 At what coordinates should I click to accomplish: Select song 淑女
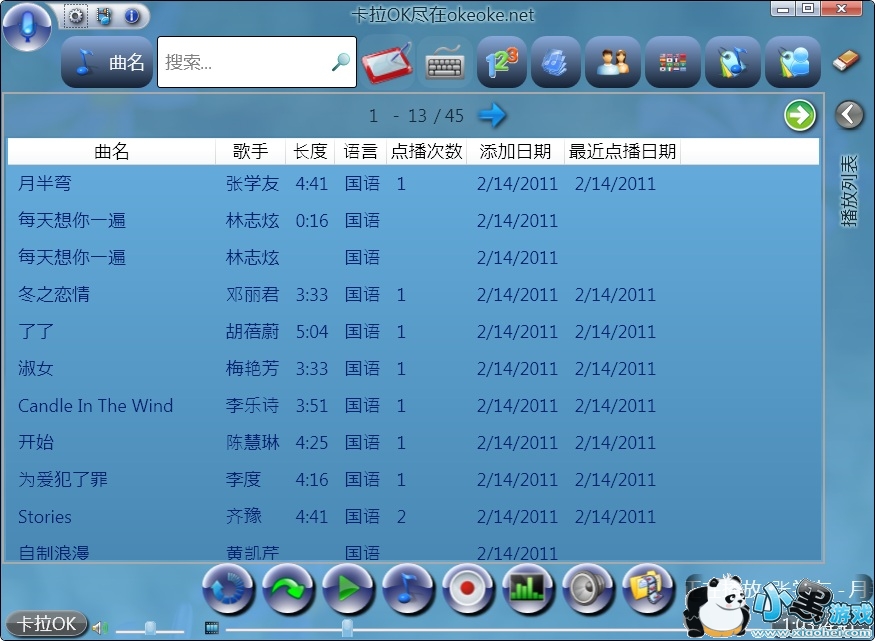tap(36, 368)
